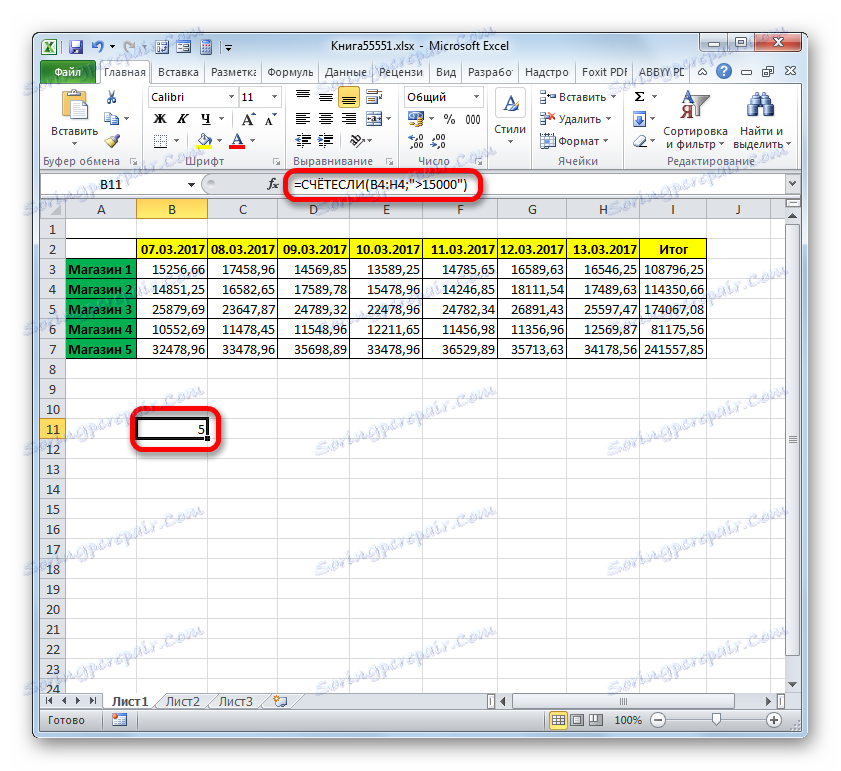Apply the red font color A
Viewport: 841px width, 771px height.
(x=237, y=141)
